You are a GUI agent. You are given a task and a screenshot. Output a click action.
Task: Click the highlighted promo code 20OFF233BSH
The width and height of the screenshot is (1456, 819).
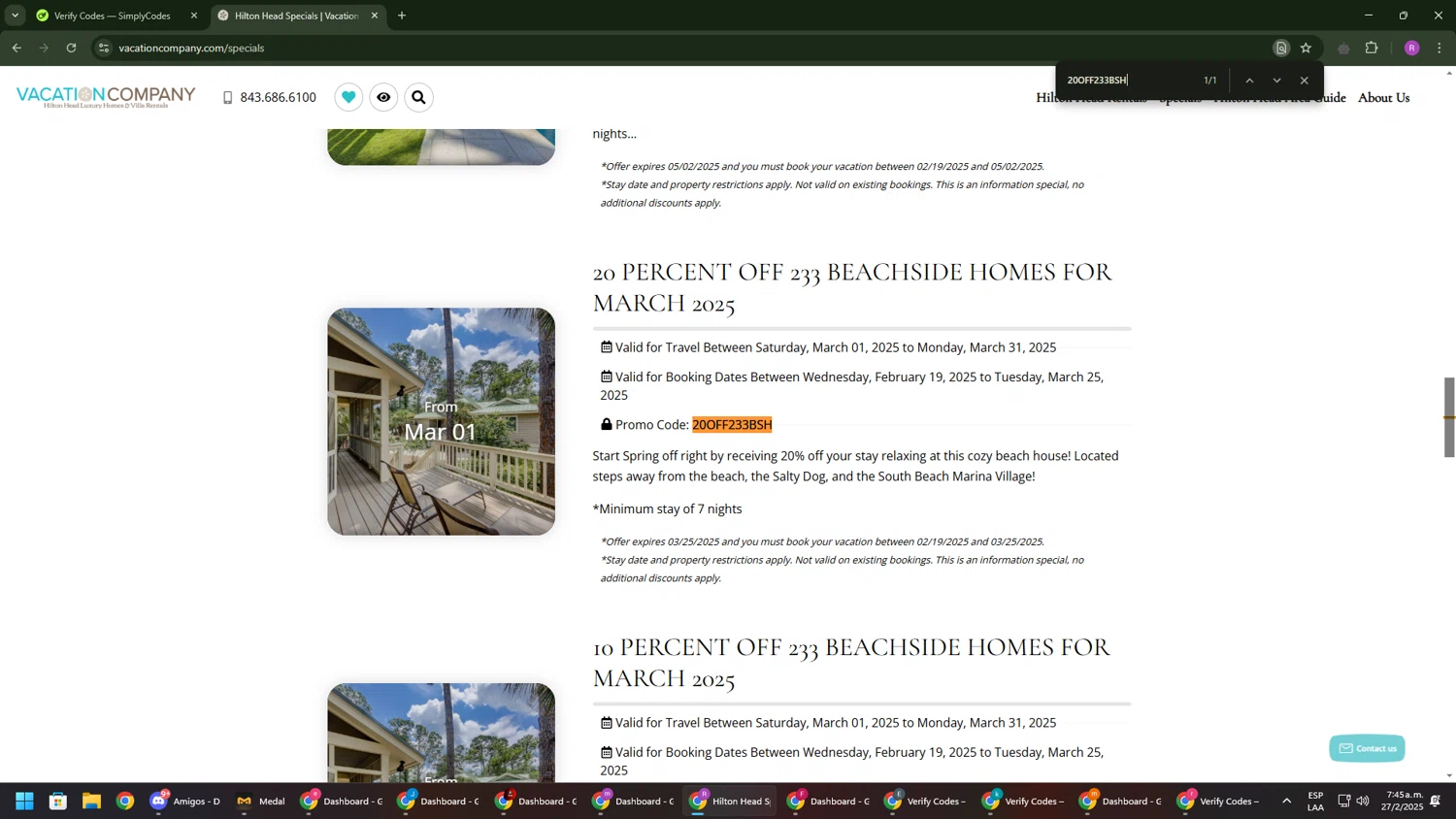click(732, 425)
